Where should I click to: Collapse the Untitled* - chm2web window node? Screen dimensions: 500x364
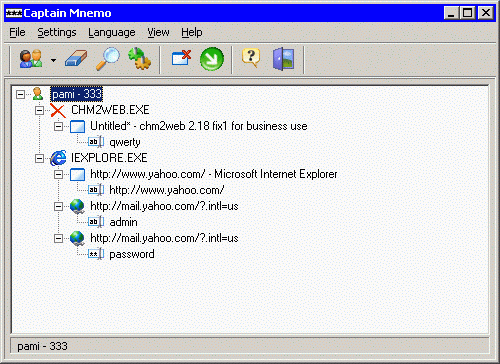tap(58, 126)
